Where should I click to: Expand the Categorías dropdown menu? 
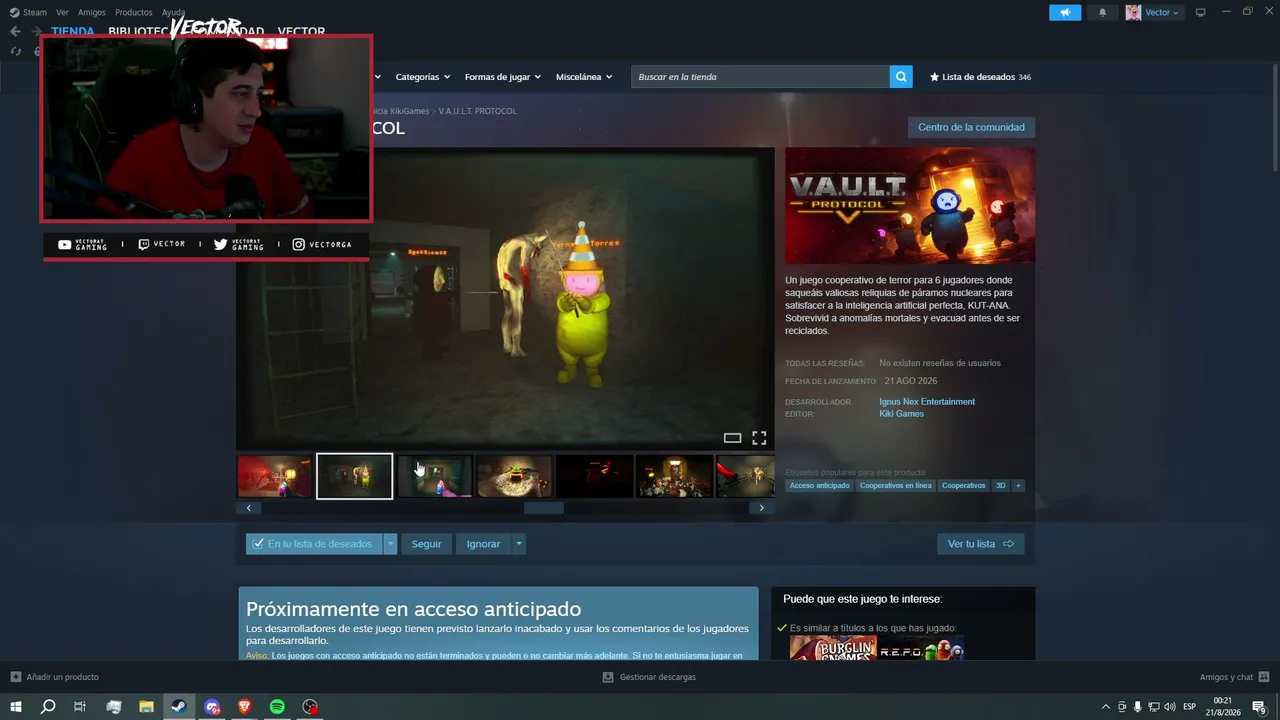[x=422, y=77]
